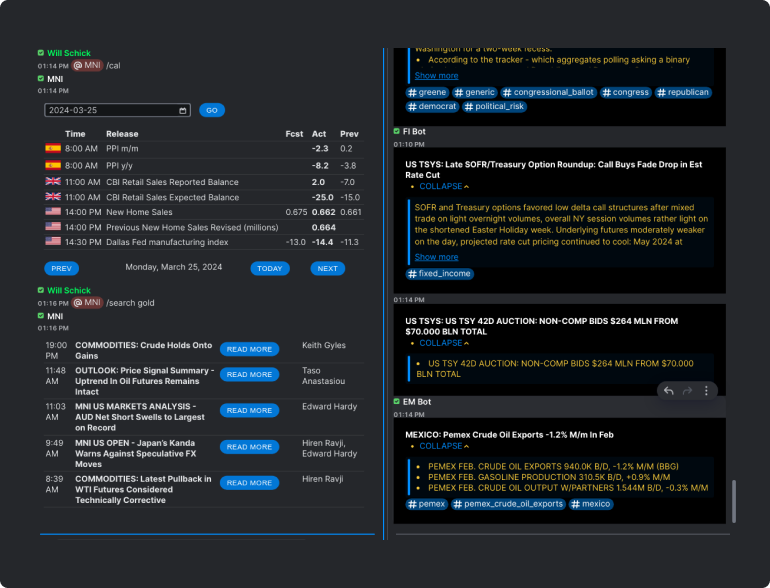Click the US flag beside New Home Sales

tap(53, 212)
